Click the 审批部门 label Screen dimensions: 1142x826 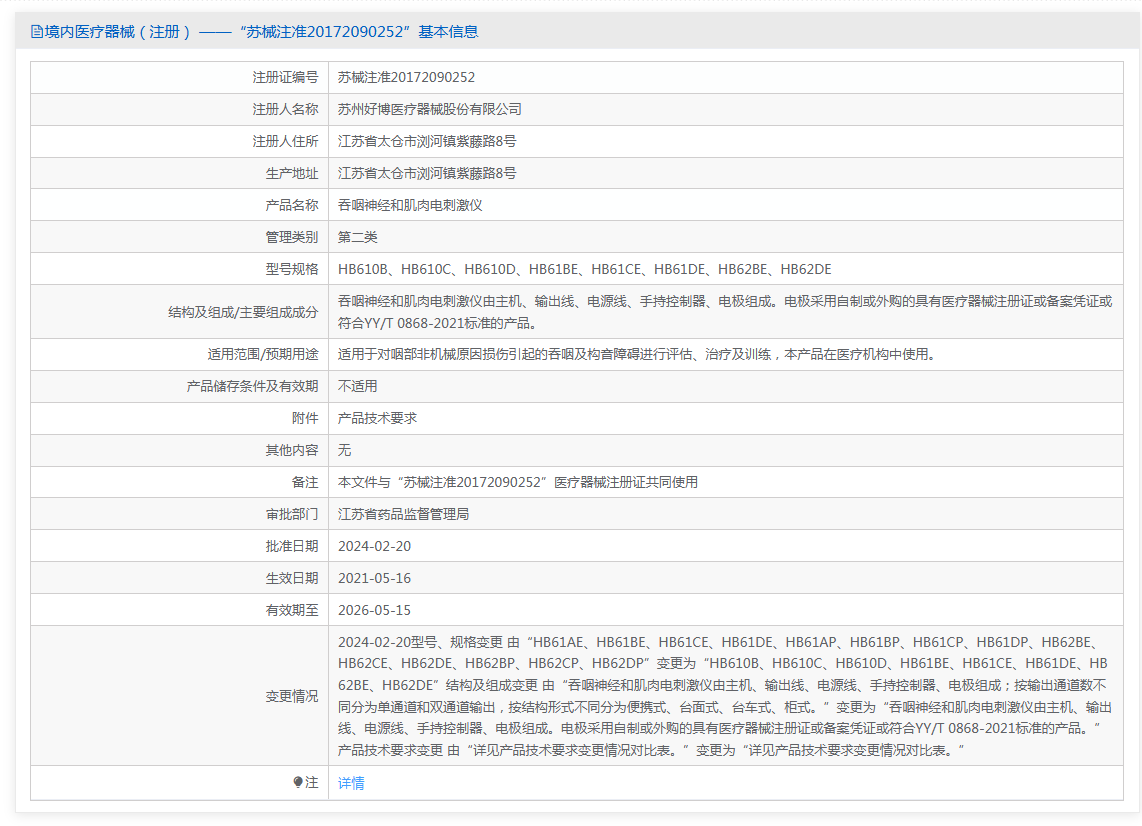pyautogui.click(x=292, y=515)
